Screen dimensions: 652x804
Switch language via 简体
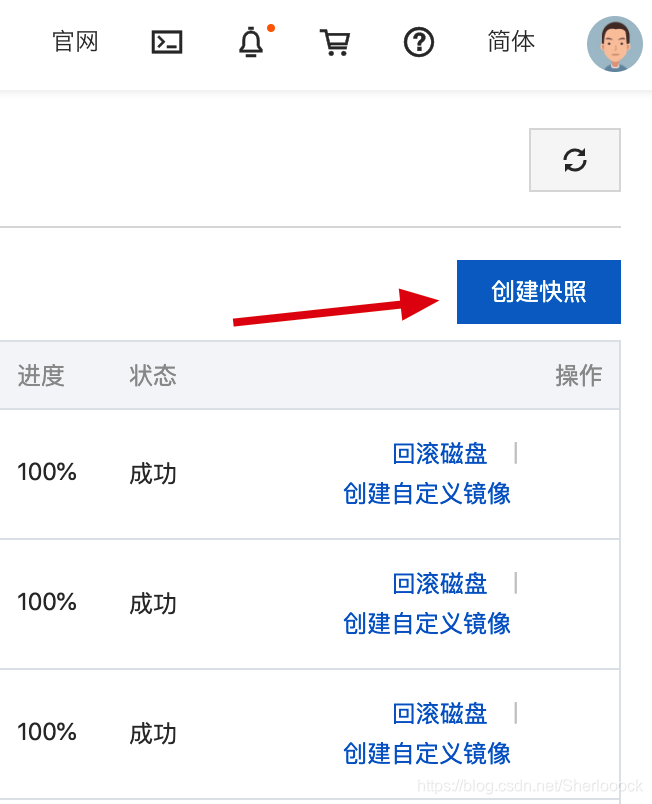click(511, 42)
